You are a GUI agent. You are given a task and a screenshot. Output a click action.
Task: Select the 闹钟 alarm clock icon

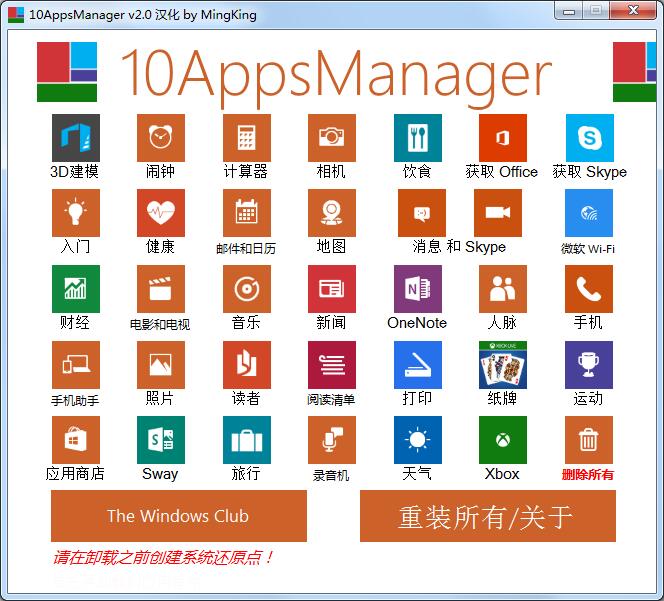tap(161, 138)
